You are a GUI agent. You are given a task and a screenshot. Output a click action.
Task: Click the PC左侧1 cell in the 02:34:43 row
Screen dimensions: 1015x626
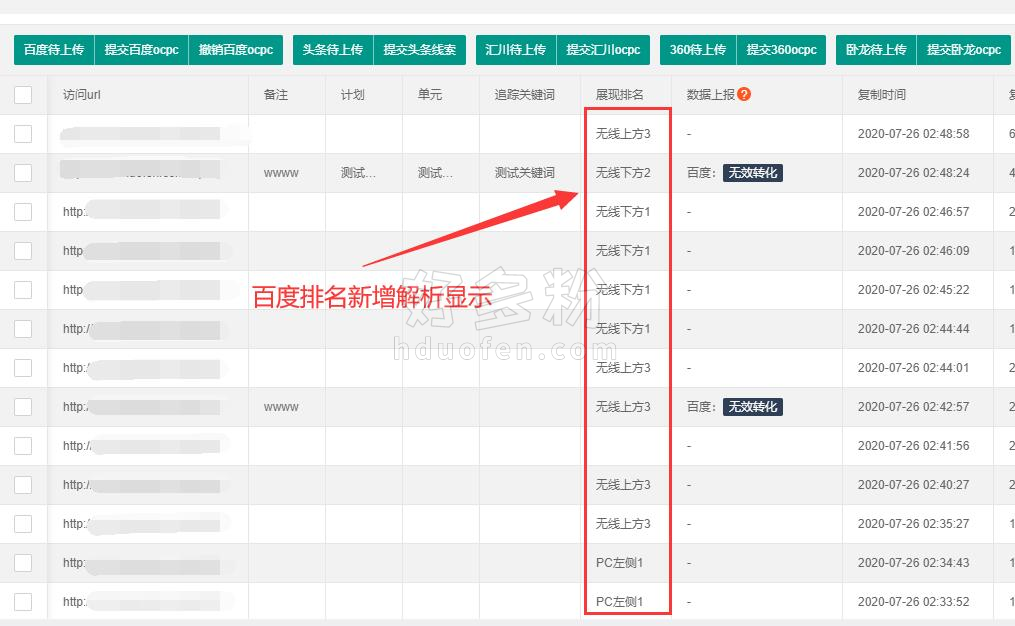[619, 563]
